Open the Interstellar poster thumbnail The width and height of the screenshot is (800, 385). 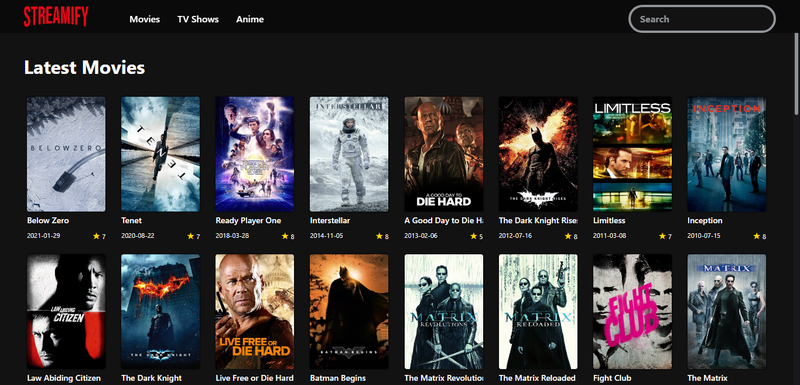[349, 154]
